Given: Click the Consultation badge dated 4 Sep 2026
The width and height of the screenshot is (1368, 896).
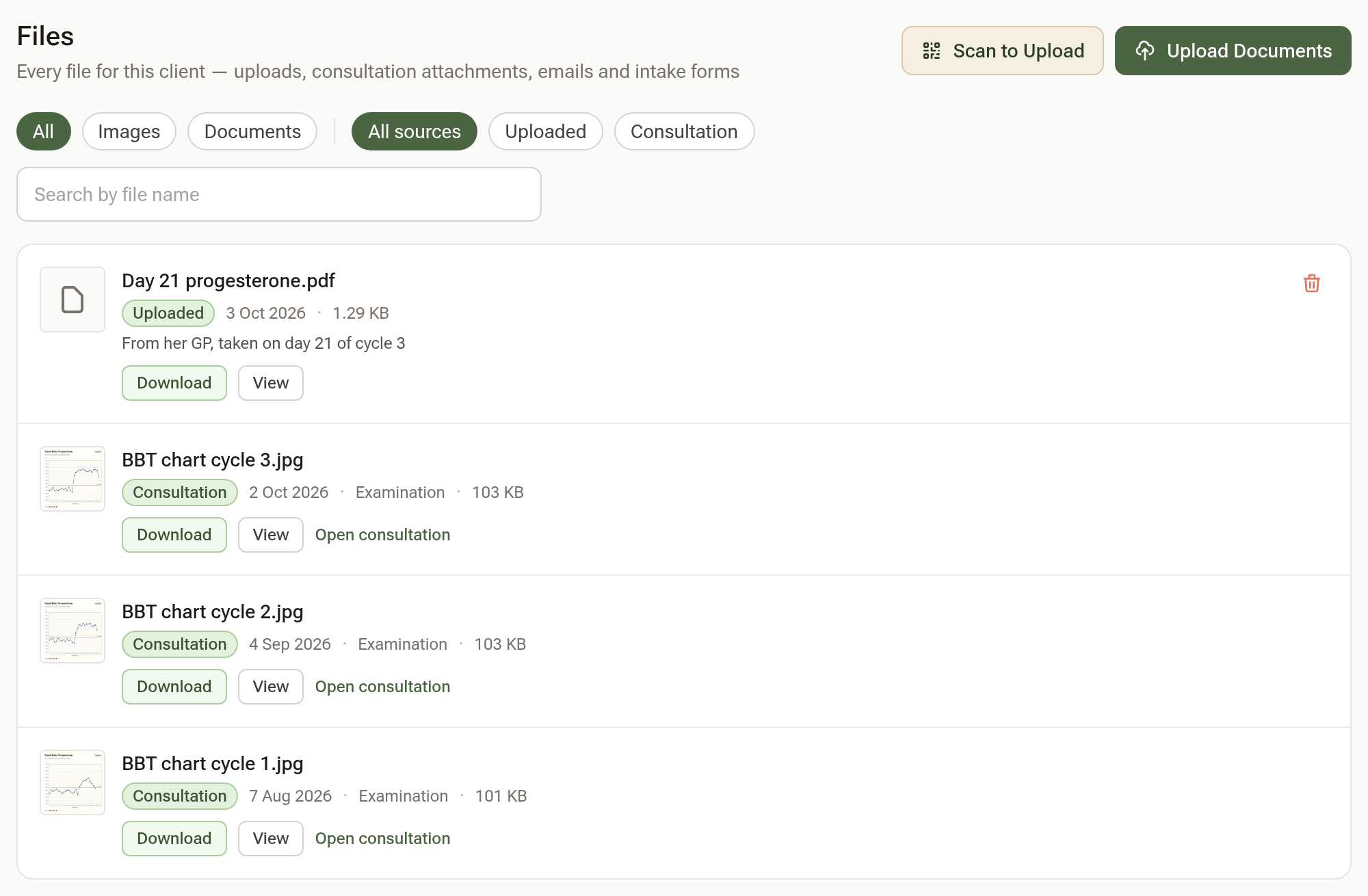Looking at the screenshot, I should [x=180, y=644].
